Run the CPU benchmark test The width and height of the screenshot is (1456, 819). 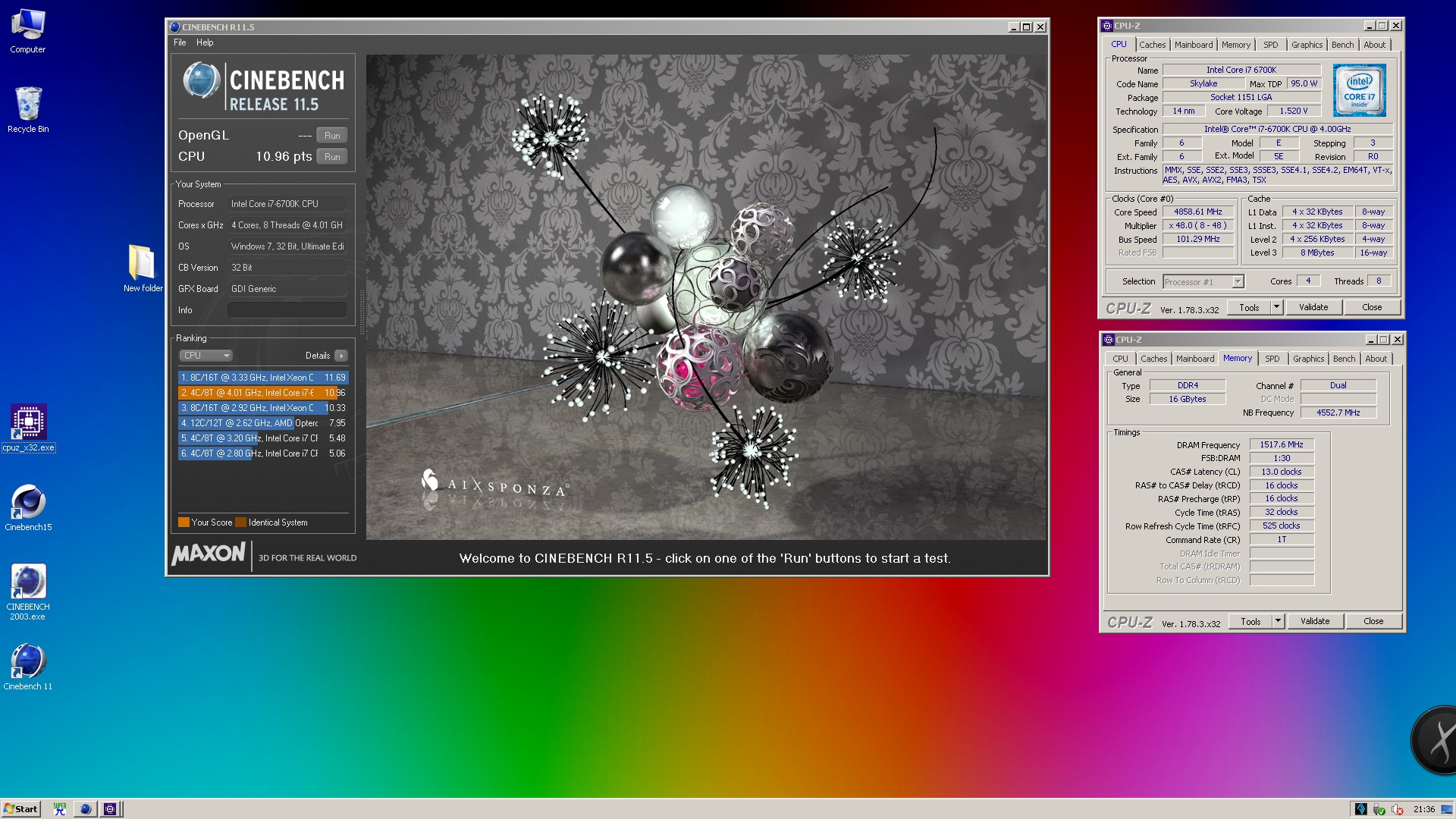pyautogui.click(x=332, y=157)
